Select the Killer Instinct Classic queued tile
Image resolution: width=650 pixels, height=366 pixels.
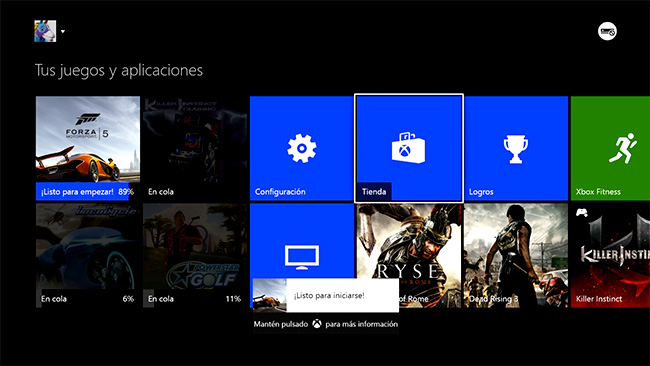pyautogui.click(x=195, y=148)
